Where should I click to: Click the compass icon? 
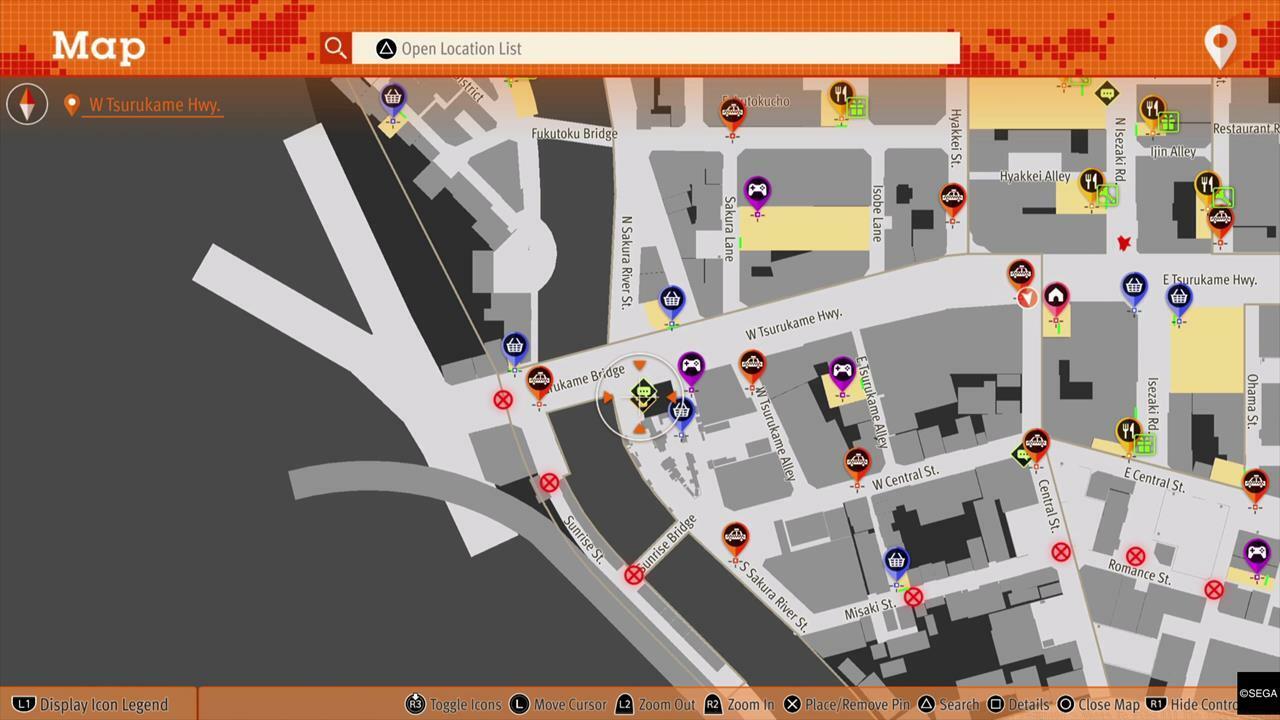(x=27, y=104)
